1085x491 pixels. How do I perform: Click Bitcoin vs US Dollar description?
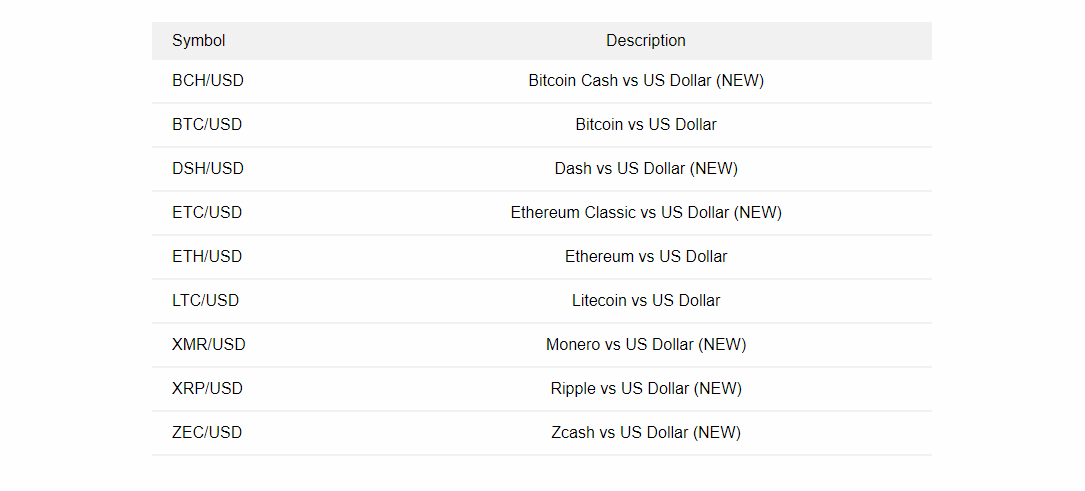click(x=646, y=124)
